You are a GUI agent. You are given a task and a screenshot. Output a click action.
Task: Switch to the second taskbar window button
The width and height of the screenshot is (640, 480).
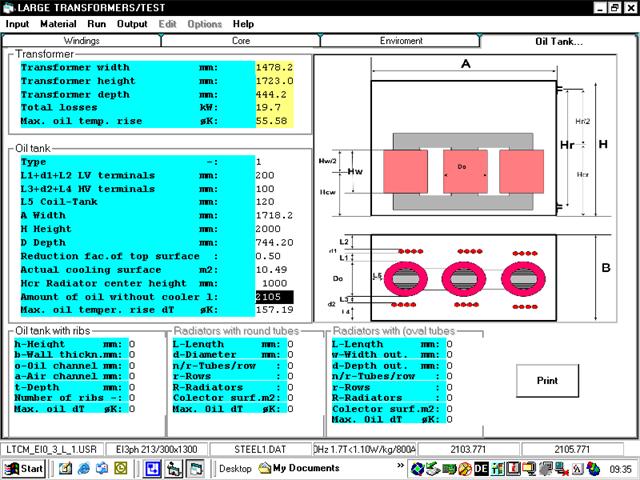click(174, 468)
